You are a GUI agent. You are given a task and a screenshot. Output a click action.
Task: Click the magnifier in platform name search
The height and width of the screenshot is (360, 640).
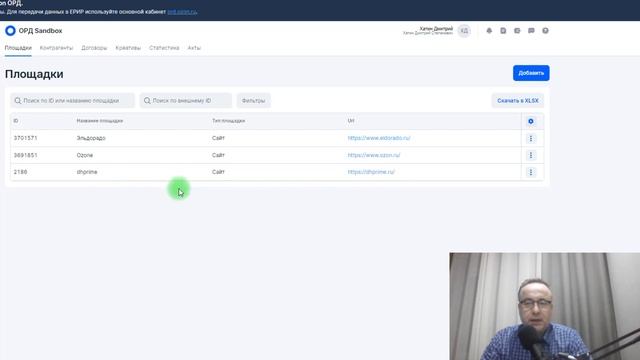click(x=18, y=100)
